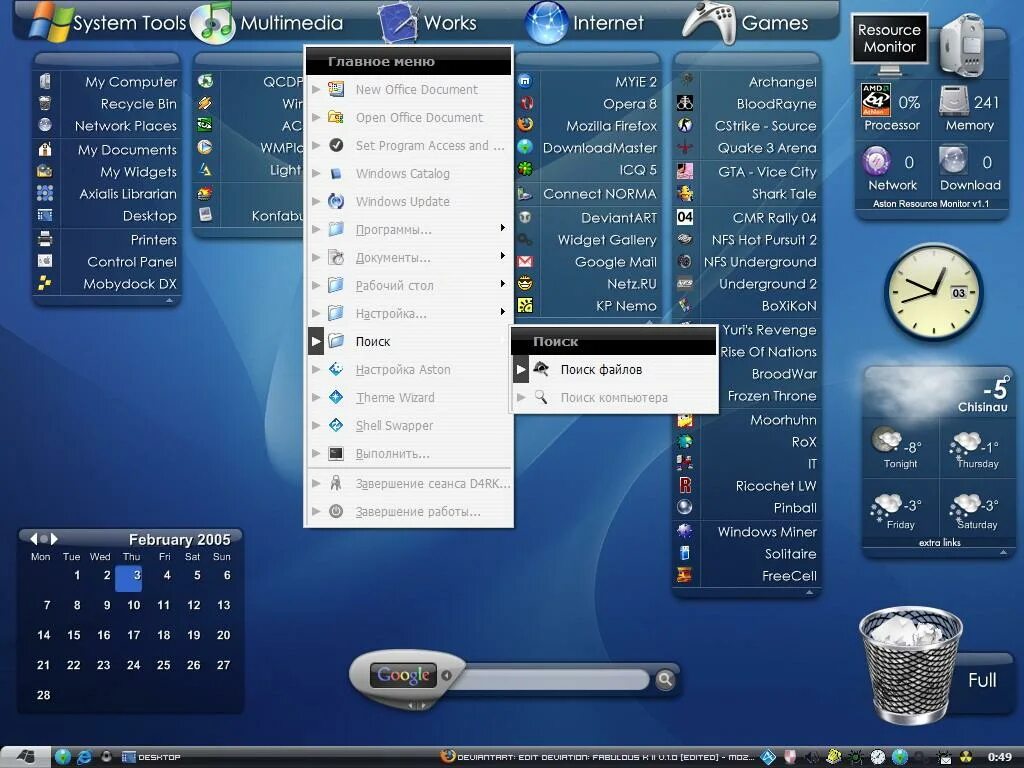Collapse the weather widget with bottom arrow

(1003, 552)
